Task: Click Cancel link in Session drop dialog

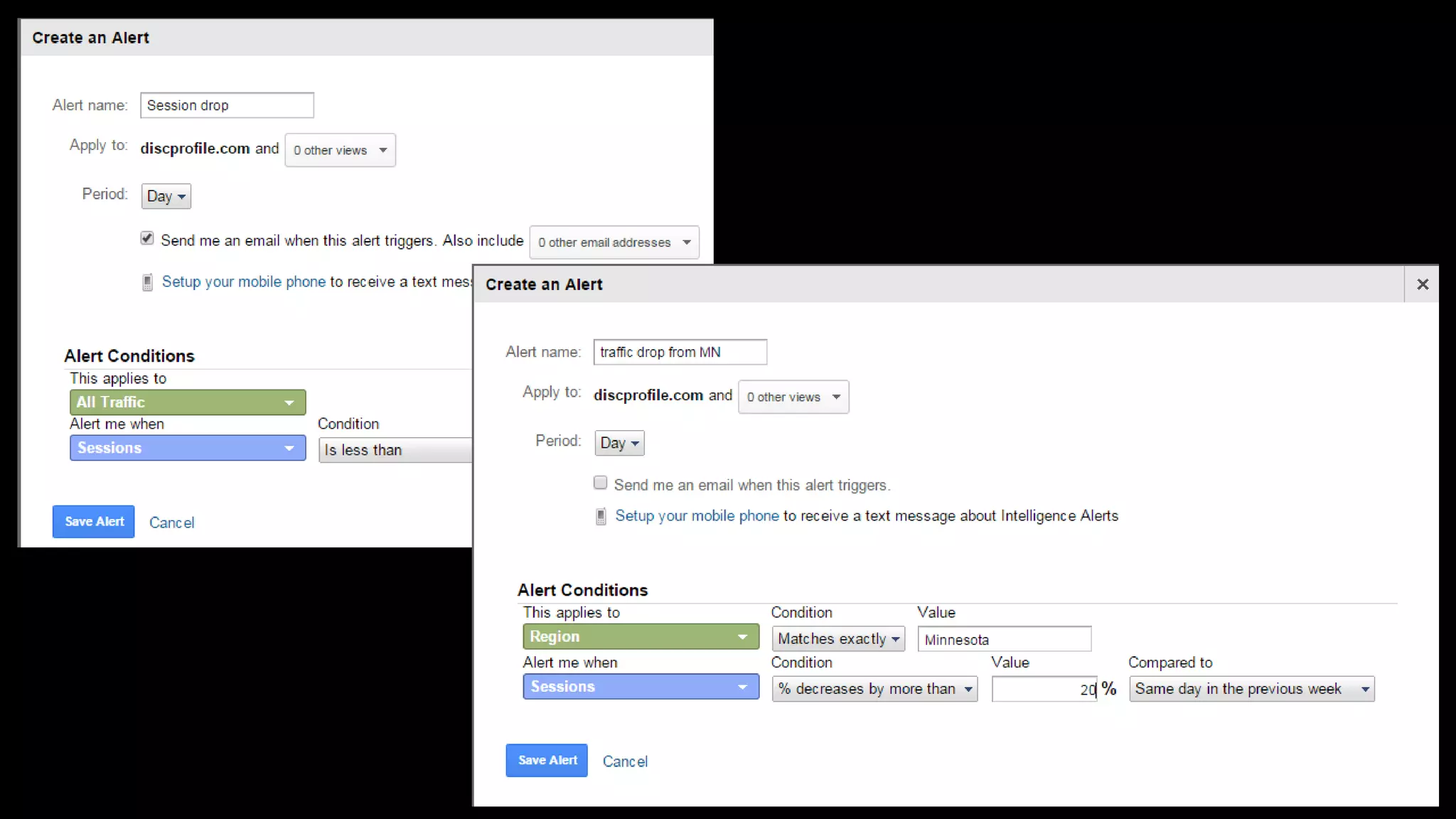Action: point(171,523)
